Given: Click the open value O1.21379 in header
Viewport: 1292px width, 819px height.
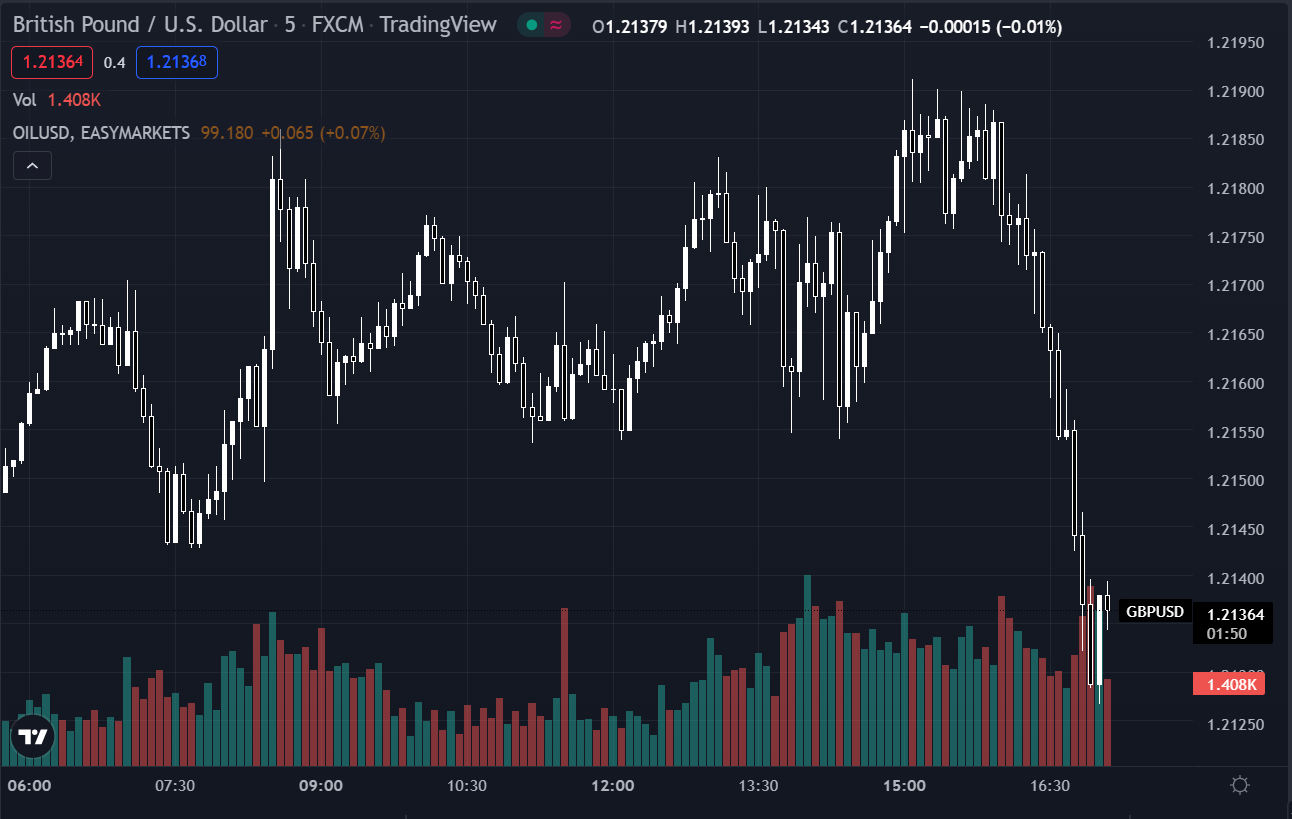Looking at the screenshot, I should click(x=631, y=27).
